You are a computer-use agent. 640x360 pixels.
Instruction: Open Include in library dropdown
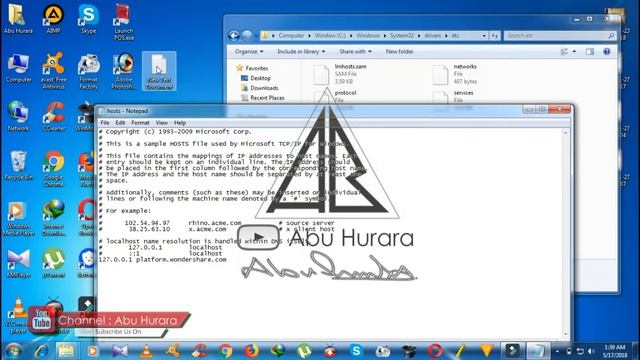[301, 52]
